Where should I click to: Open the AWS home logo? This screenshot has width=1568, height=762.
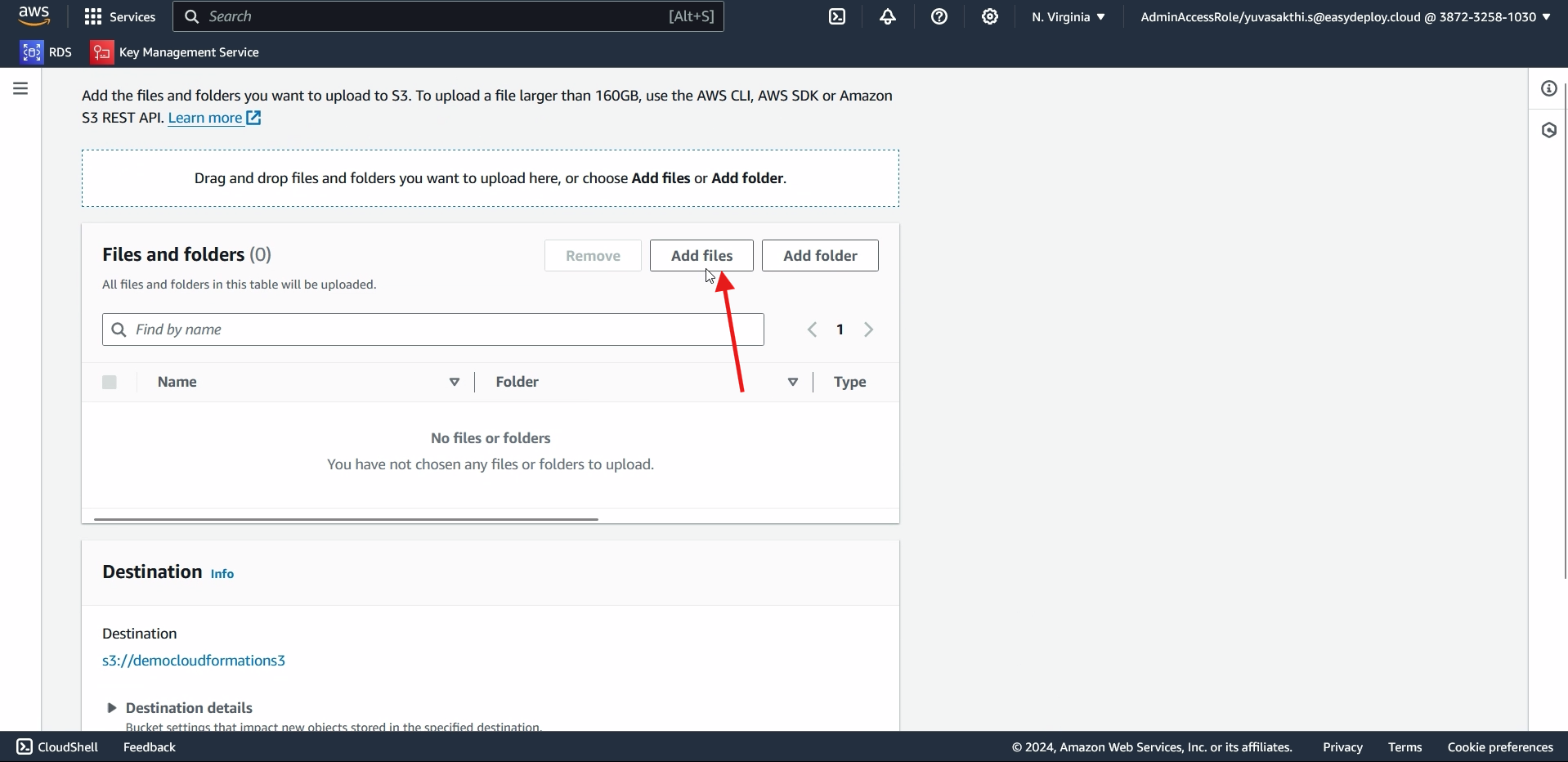pos(34,16)
